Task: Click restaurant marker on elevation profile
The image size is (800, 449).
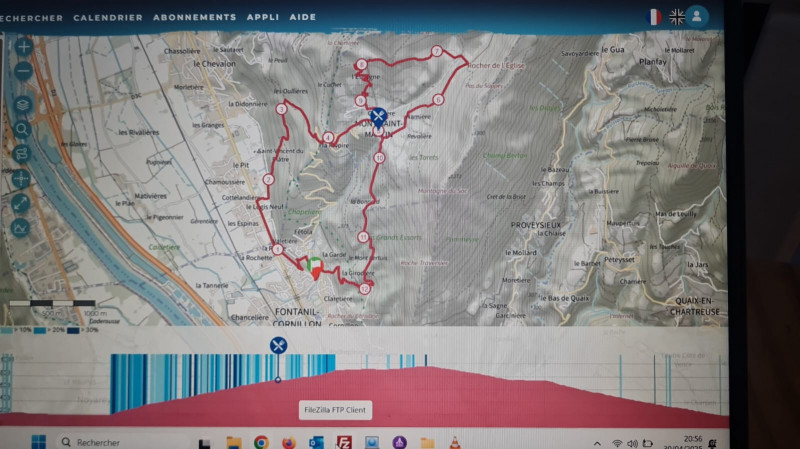Action: 278,346
